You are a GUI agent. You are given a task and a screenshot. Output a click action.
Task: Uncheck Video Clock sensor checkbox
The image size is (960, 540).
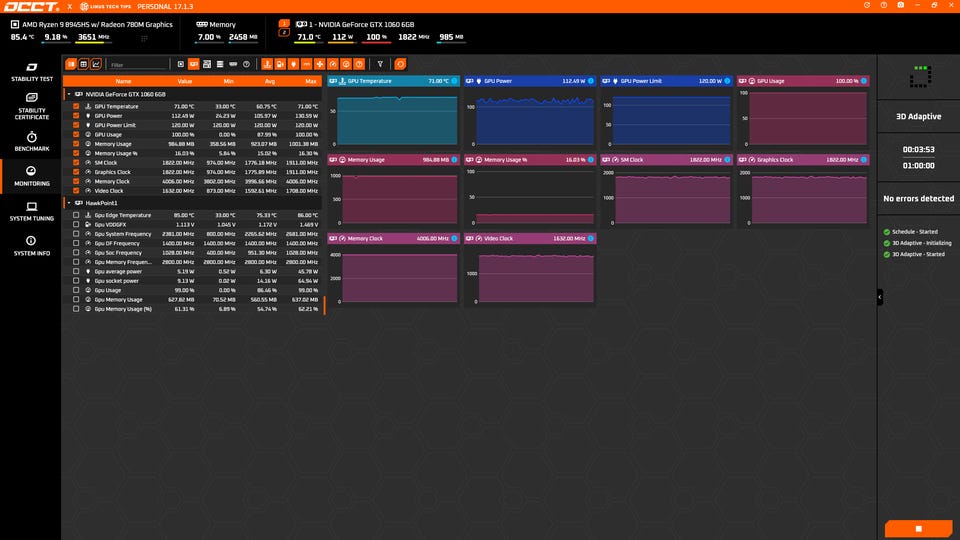coord(76,190)
